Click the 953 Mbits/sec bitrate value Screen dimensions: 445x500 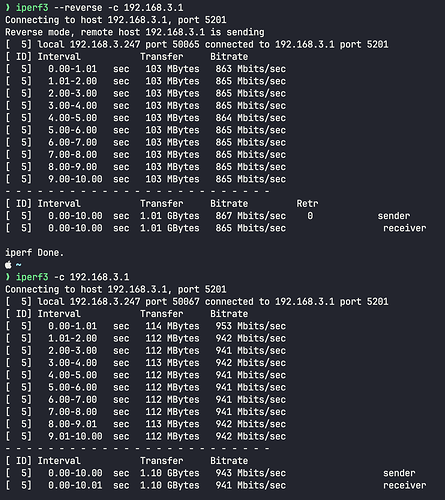point(251,326)
